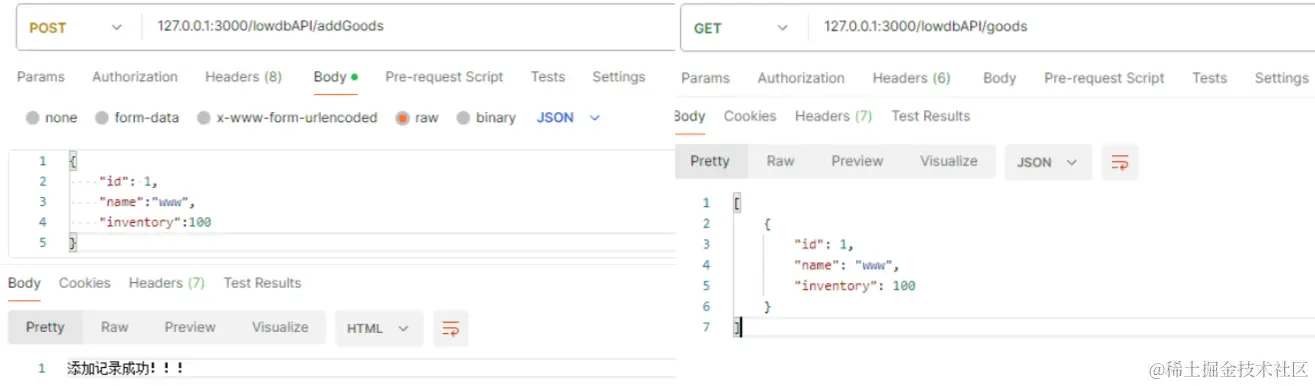Open the Pre-request Script tab in the POST request
Image resolution: width=1315 pixels, height=386 pixels.
[x=445, y=77]
